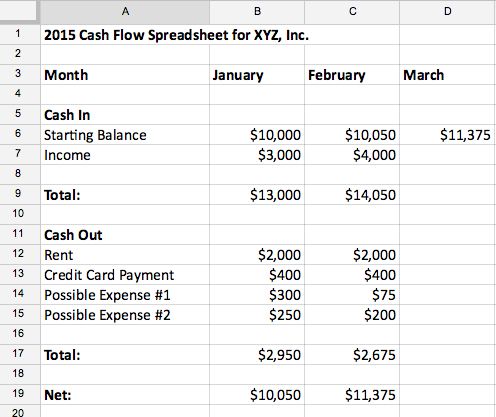Click February Possible Expense #1 cell $75
Image resolution: width=496 pixels, height=417 pixels.
tap(352, 295)
